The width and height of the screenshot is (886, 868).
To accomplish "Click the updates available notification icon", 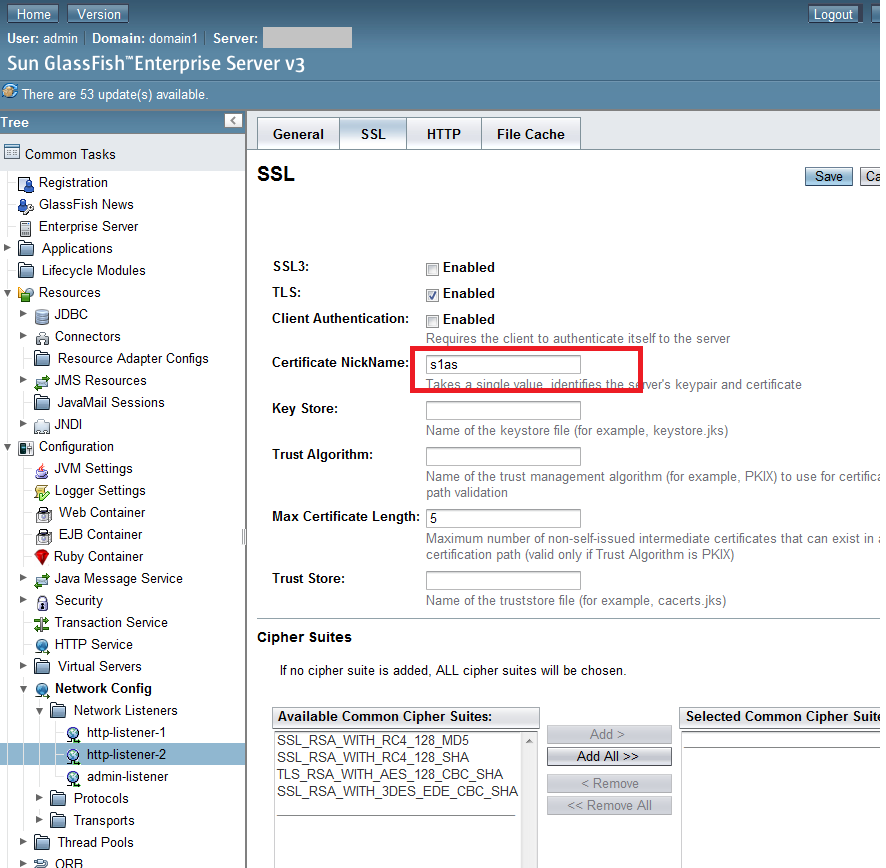I will pos(10,91).
